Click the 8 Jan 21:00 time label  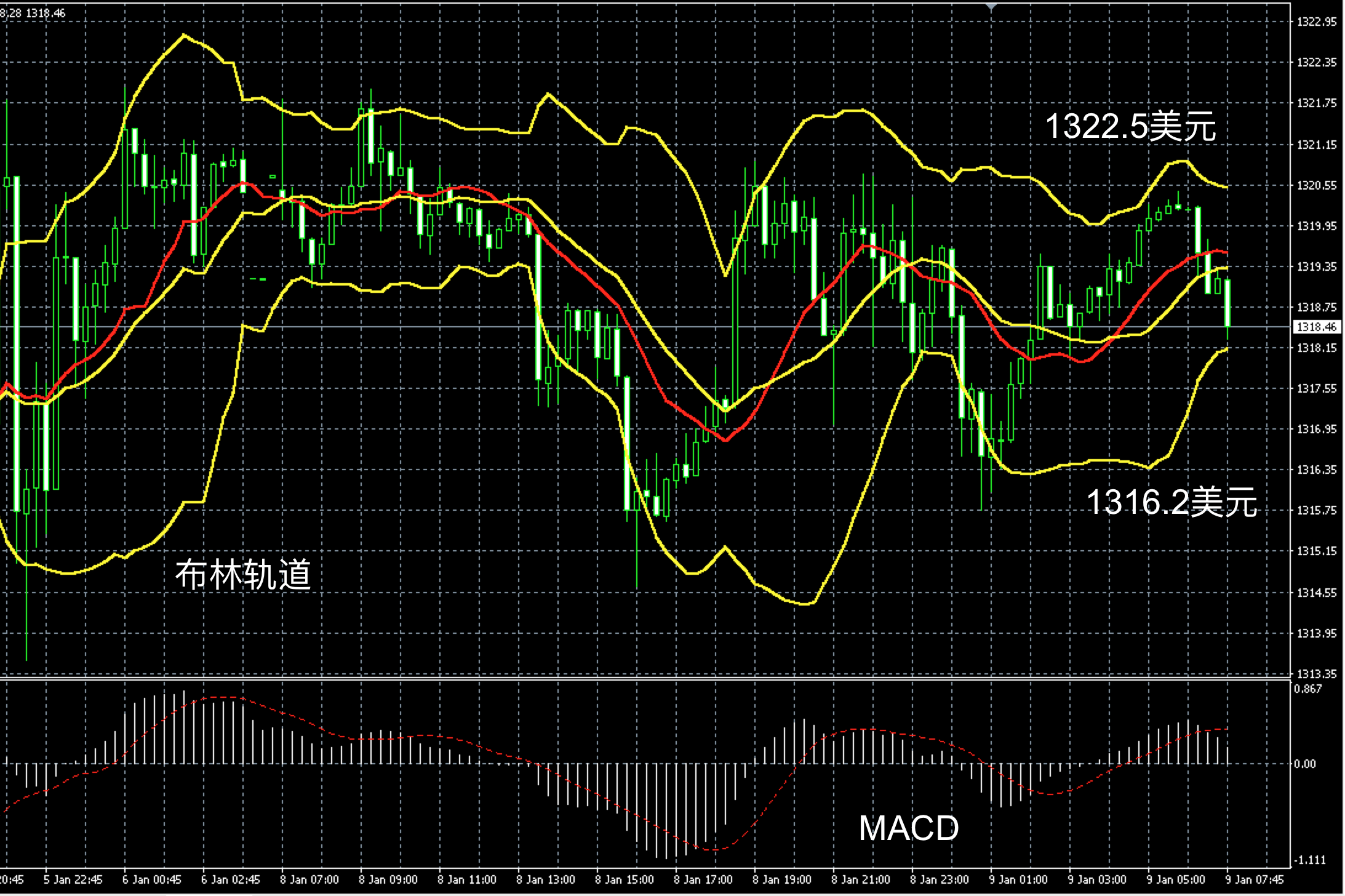[x=860, y=879]
